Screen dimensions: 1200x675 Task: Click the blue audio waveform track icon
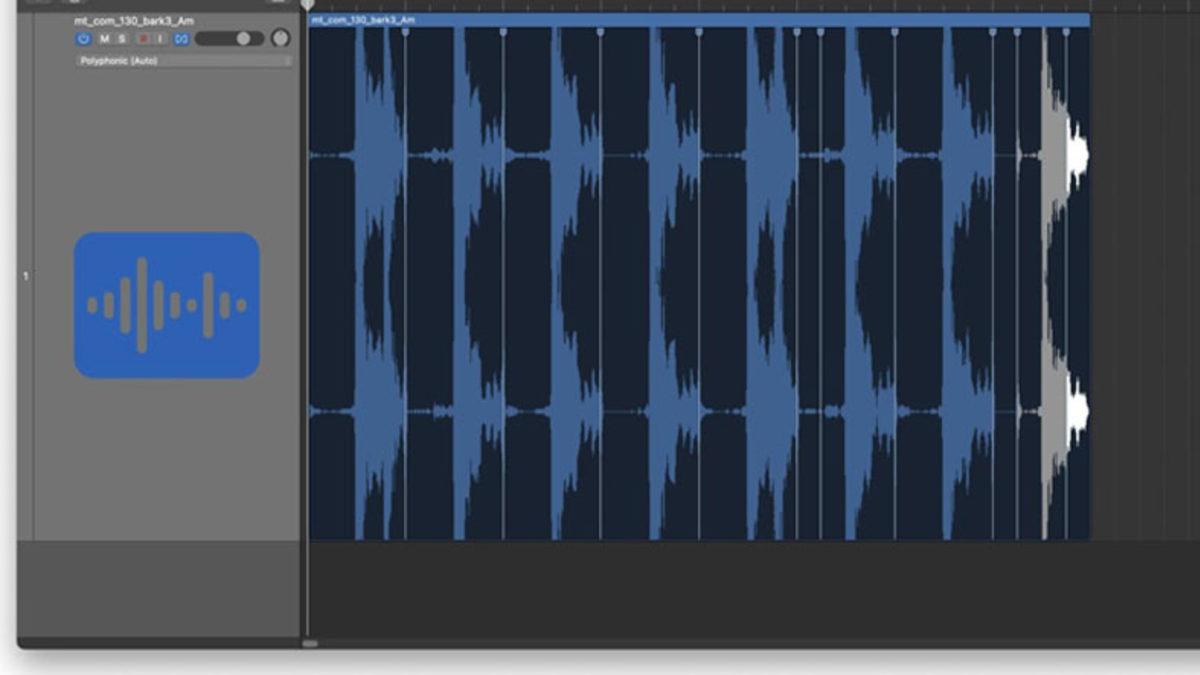point(167,305)
